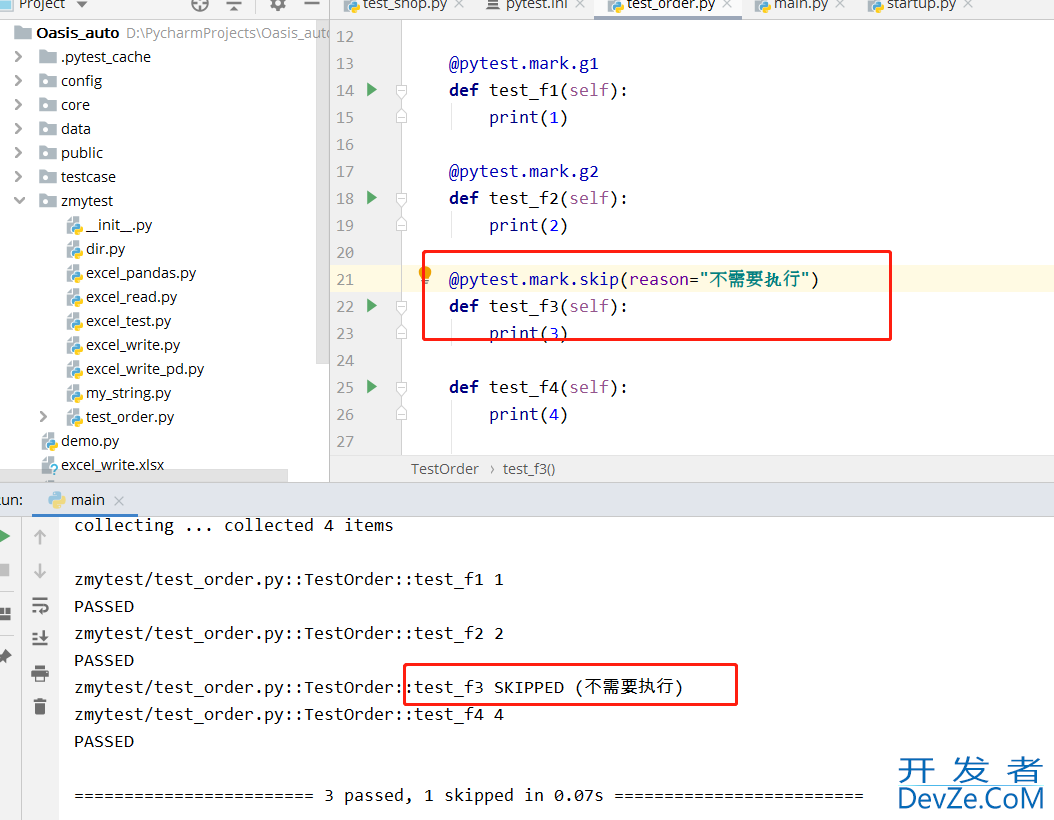Click scroll-to-end icon in Run panel
The image size is (1054, 820).
(x=40, y=638)
